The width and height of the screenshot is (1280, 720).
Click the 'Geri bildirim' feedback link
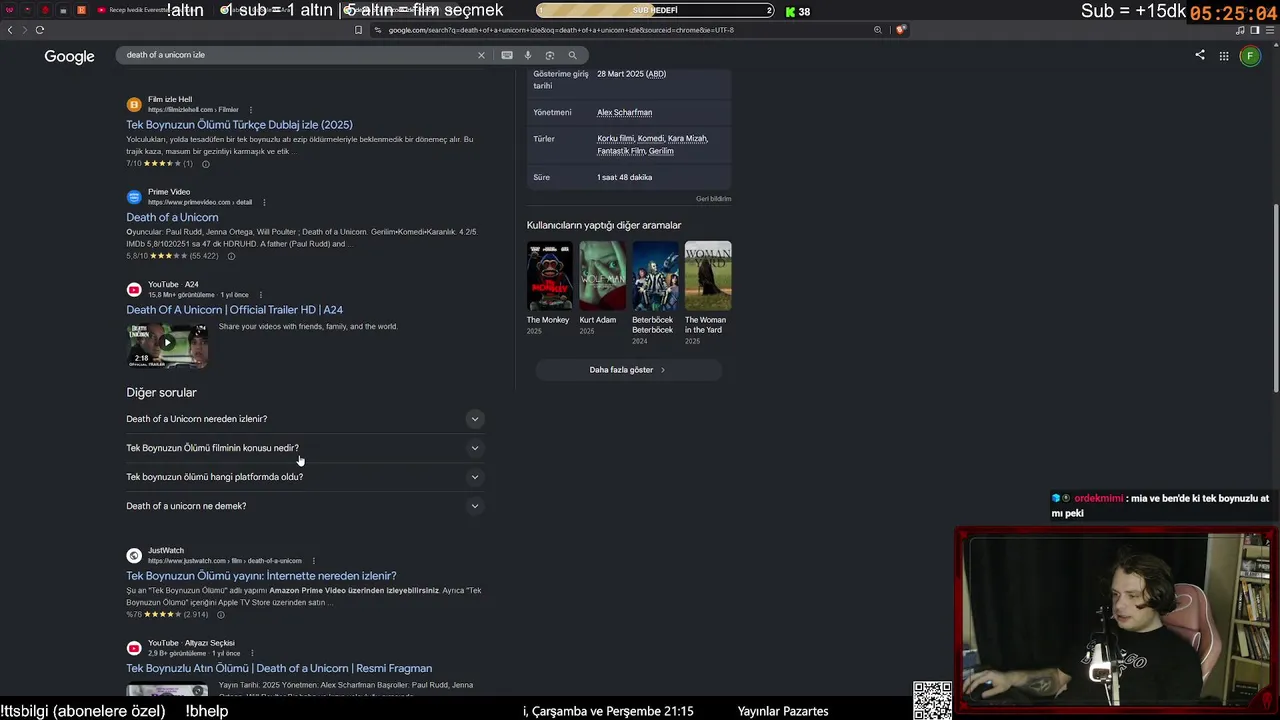tap(714, 199)
